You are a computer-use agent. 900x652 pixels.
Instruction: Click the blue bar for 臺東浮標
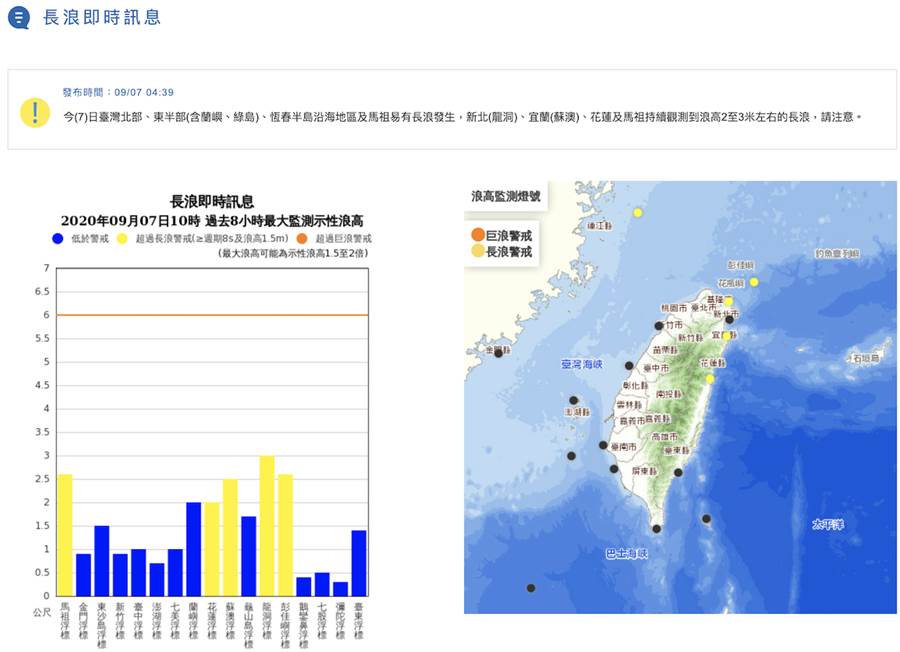pos(359,563)
